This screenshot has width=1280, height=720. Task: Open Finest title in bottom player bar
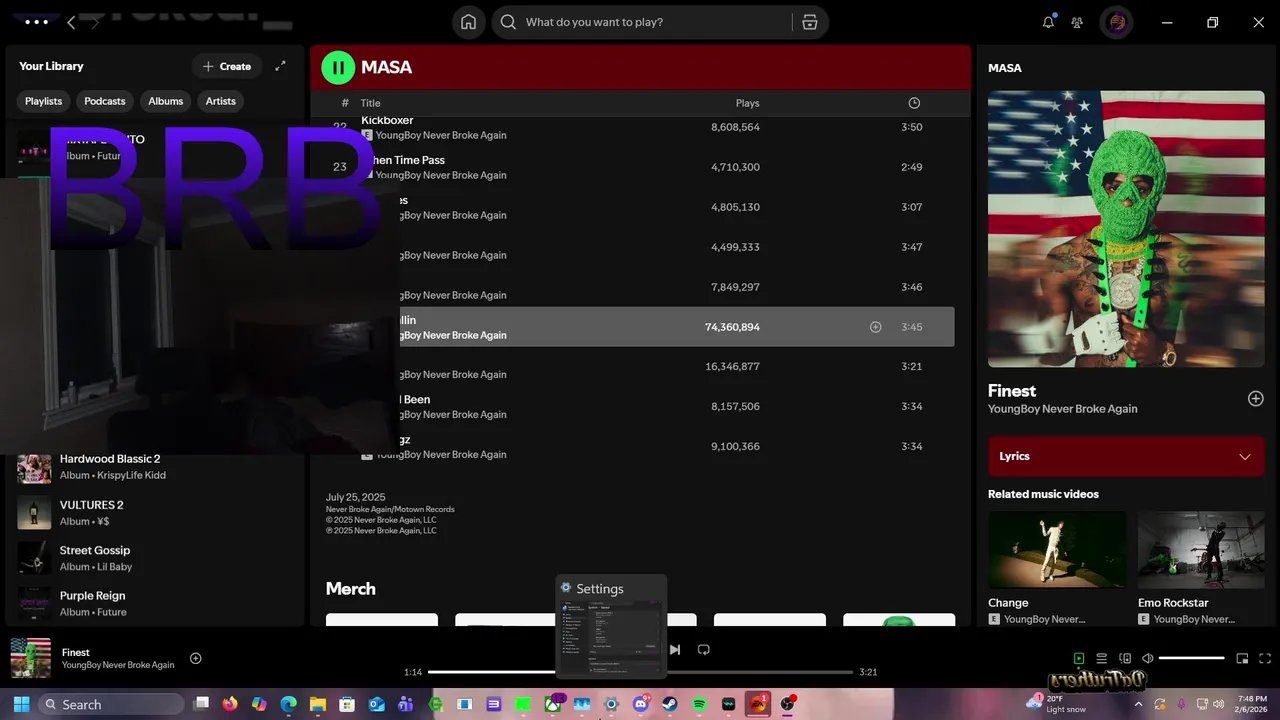(76, 652)
